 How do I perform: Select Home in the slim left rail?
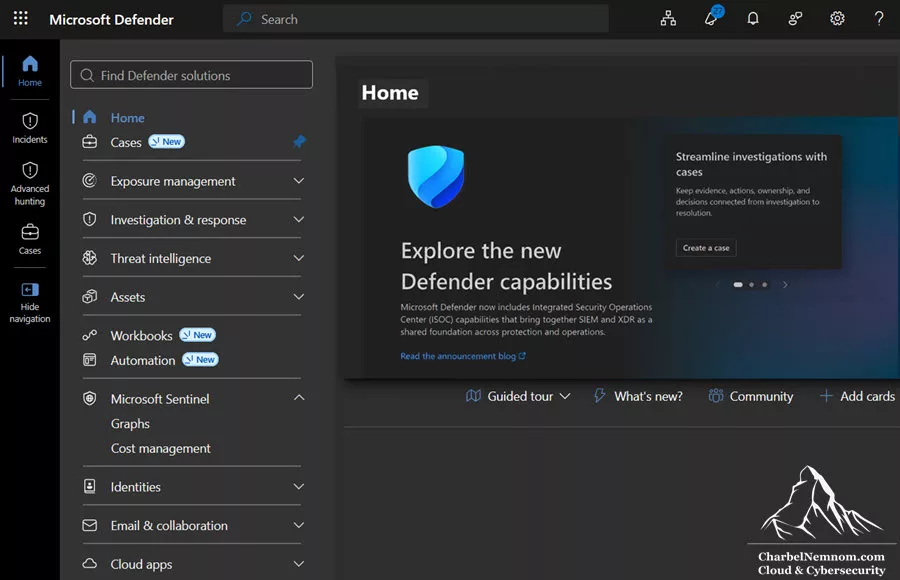(x=30, y=71)
